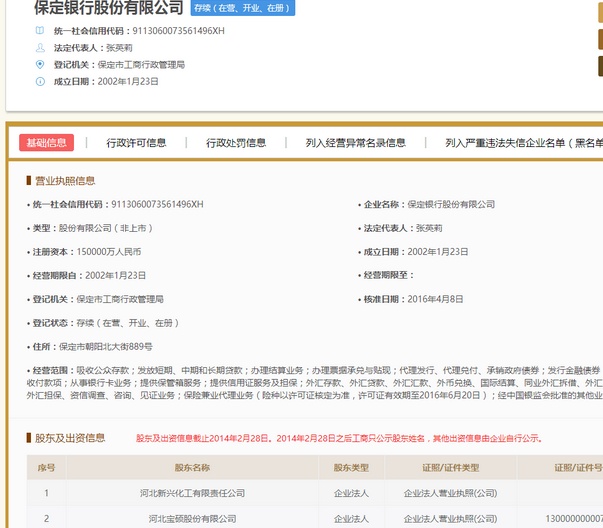Click the 股东名称 column header

tap(192, 468)
